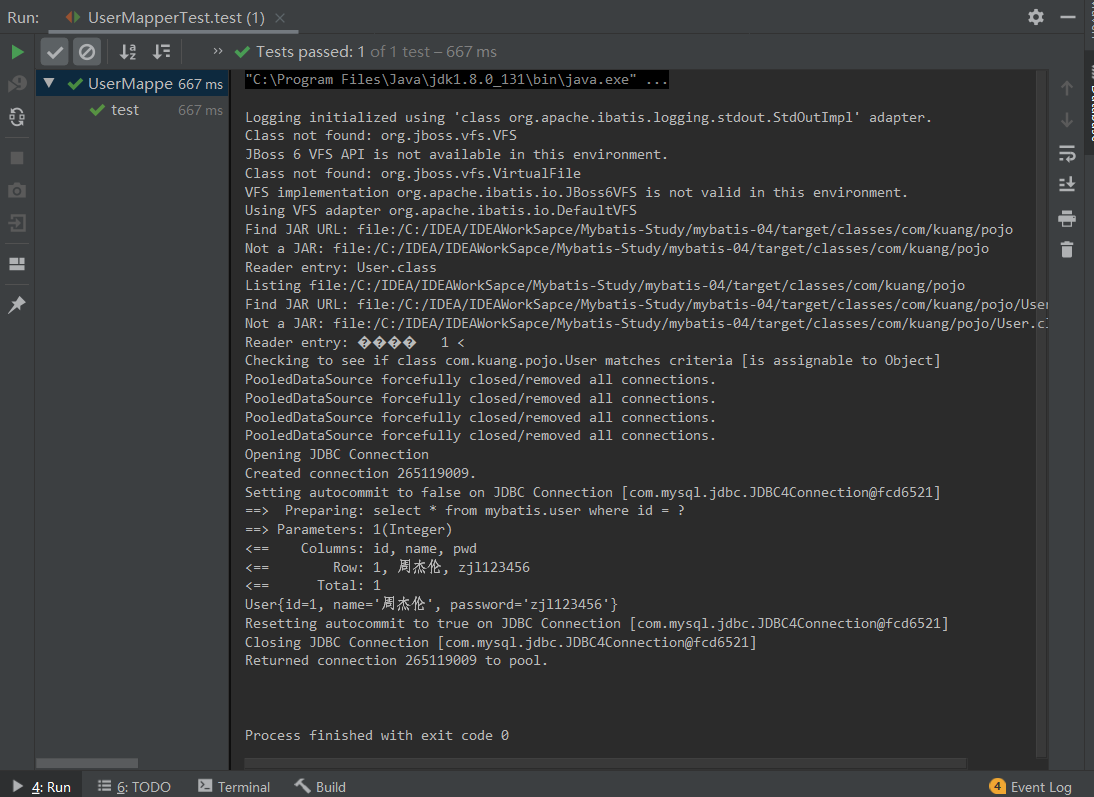Viewport: 1094px width, 797px height.
Task: Close the UserMapperTest.test (1) tab
Action: (280, 18)
